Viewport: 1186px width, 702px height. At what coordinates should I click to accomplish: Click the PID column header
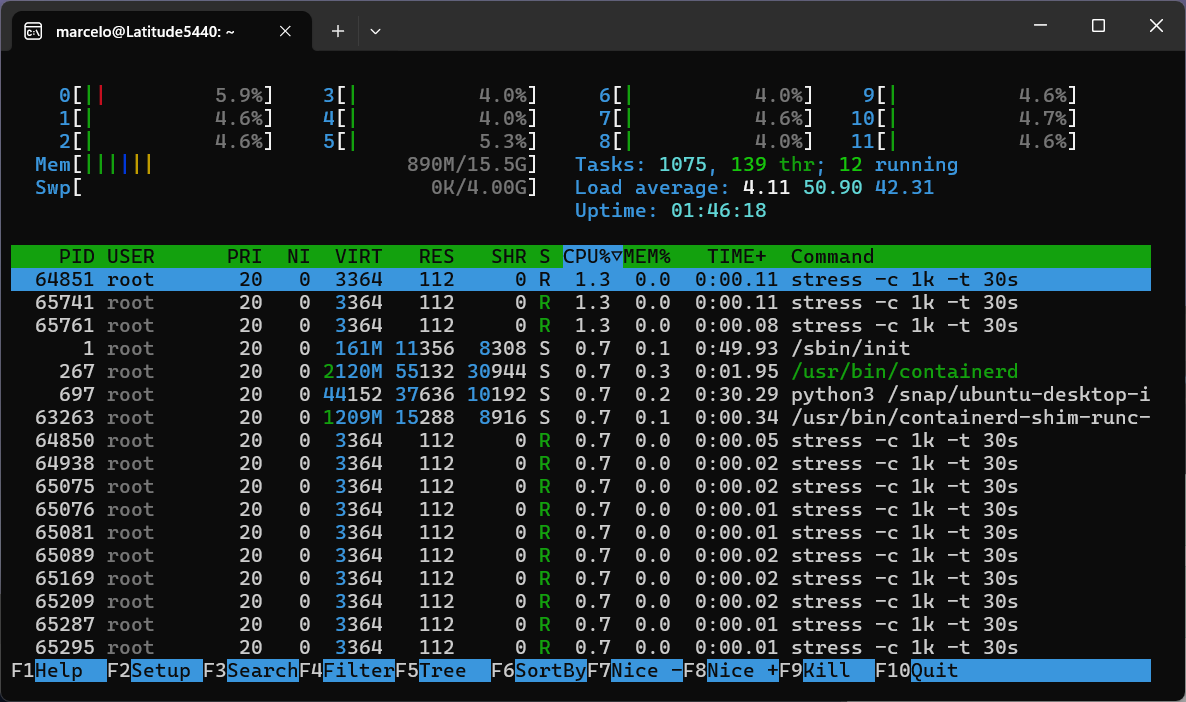(x=76, y=257)
